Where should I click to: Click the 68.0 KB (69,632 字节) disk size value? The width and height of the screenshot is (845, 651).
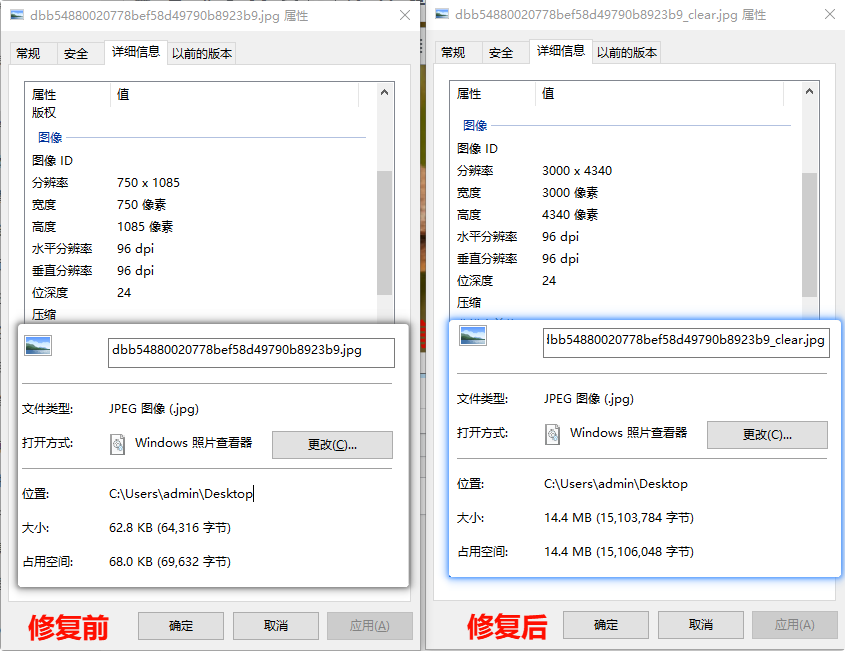click(170, 562)
